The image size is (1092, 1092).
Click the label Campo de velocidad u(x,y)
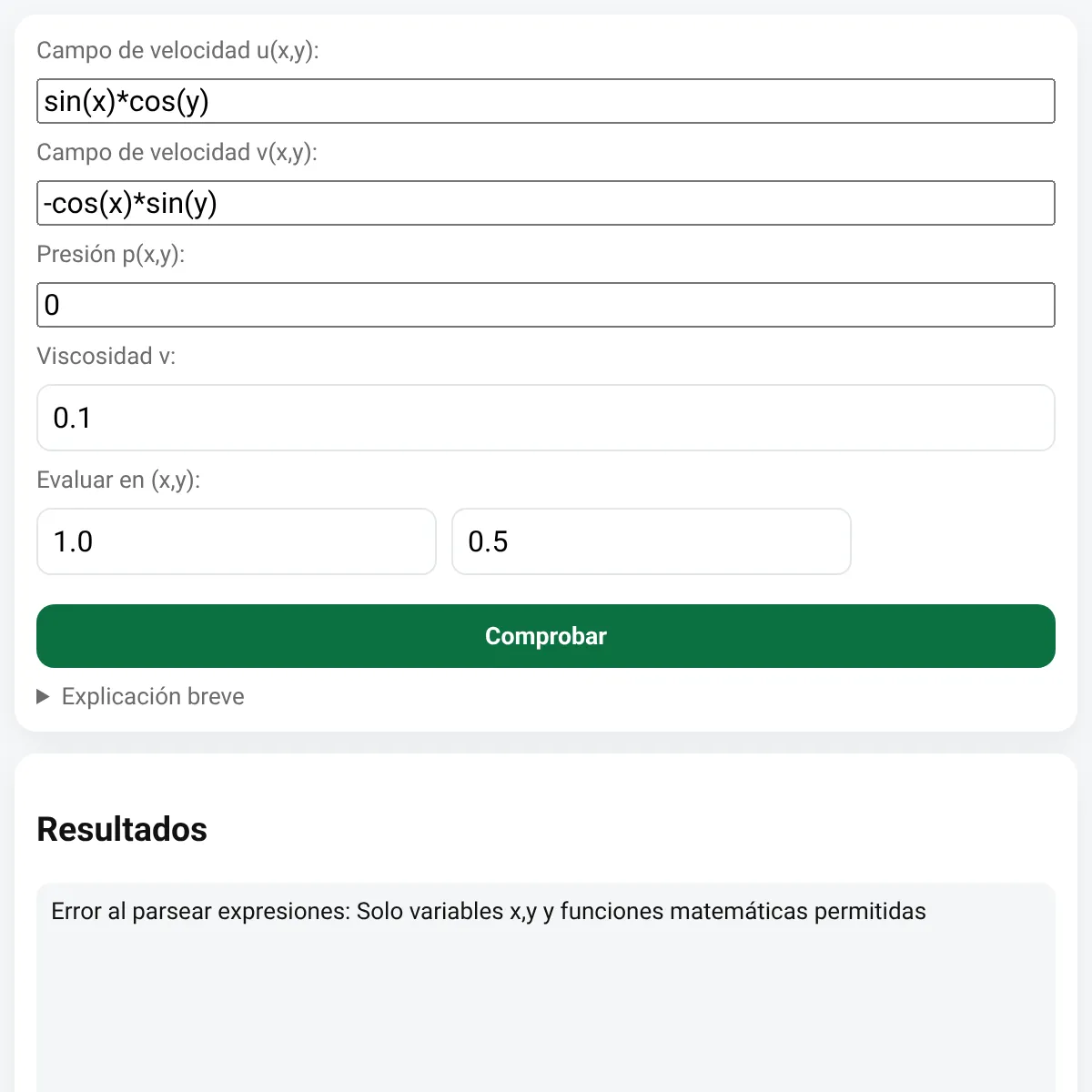pyautogui.click(x=177, y=50)
